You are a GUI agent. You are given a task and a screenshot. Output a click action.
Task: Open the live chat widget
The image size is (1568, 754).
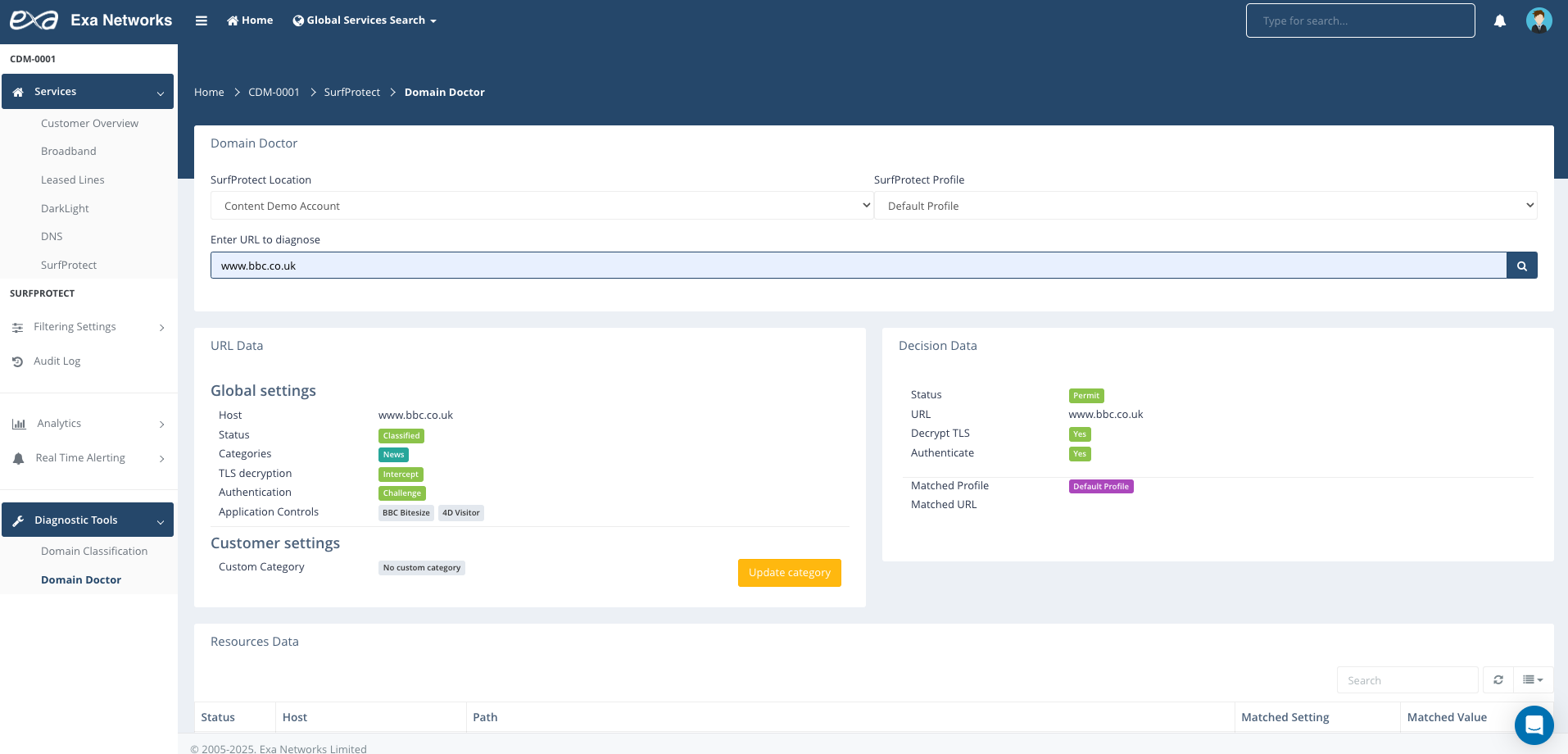tap(1534, 725)
